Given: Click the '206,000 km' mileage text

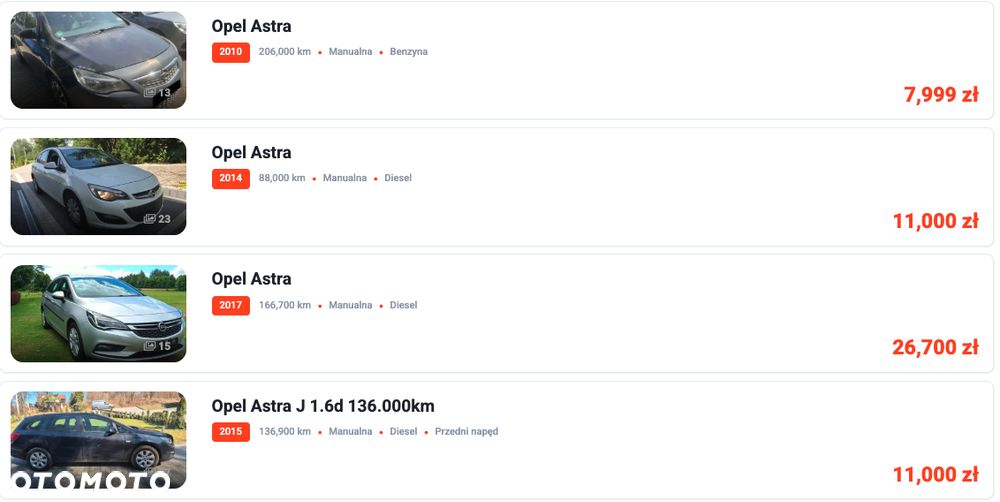Looking at the screenshot, I should 284,52.
